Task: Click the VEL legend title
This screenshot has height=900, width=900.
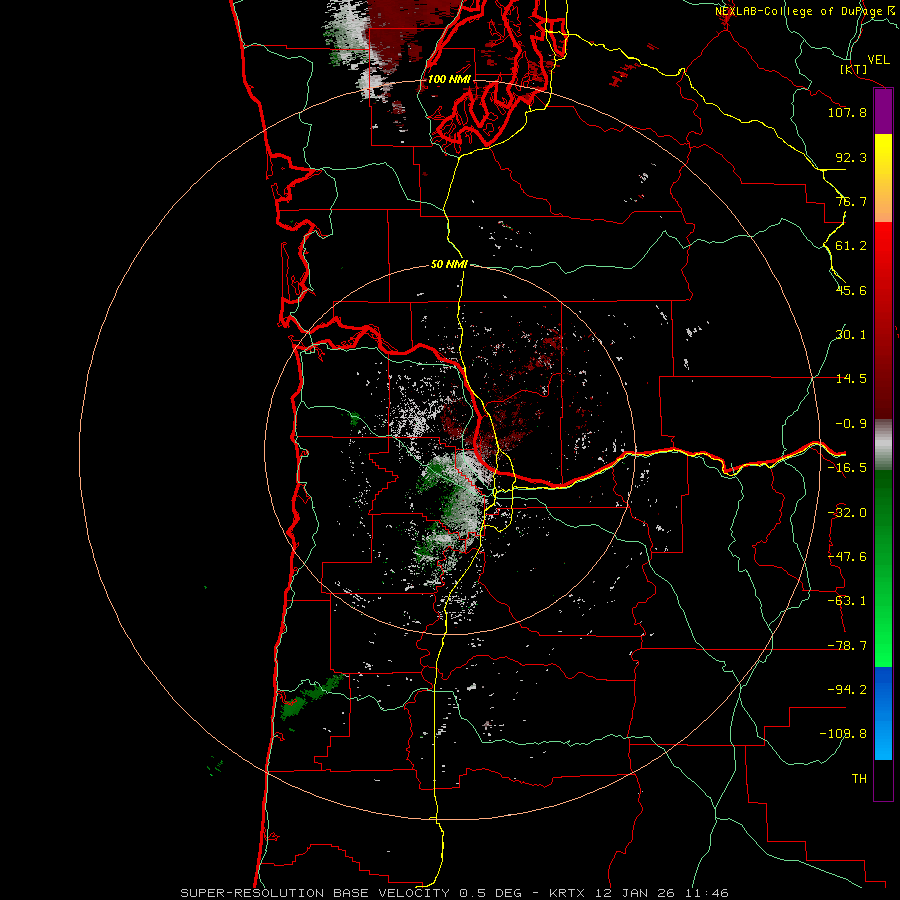Action: [x=878, y=60]
